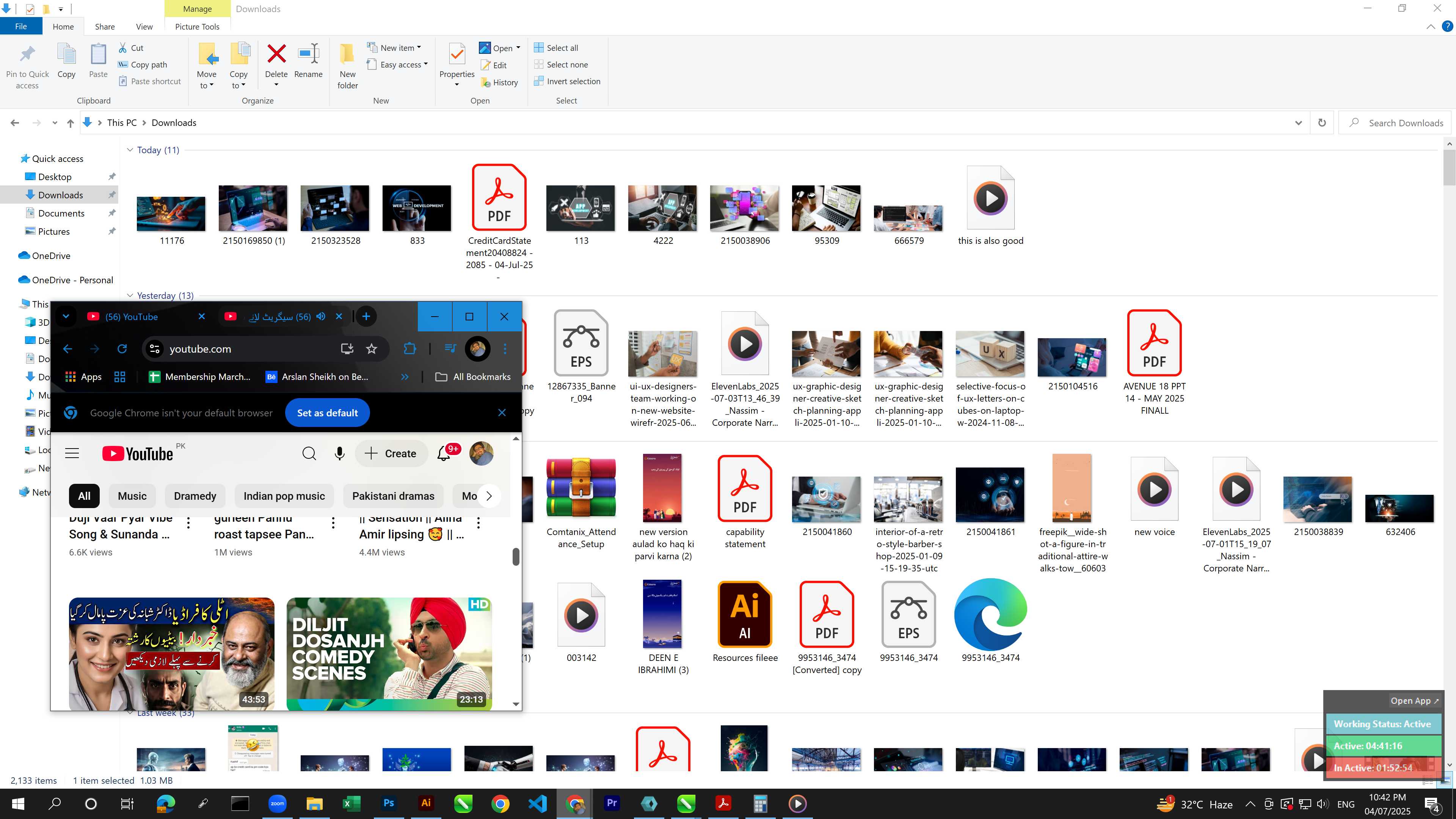Open Visual Studio Code from taskbar
Viewport: 1456px width, 819px height.
[537, 803]
